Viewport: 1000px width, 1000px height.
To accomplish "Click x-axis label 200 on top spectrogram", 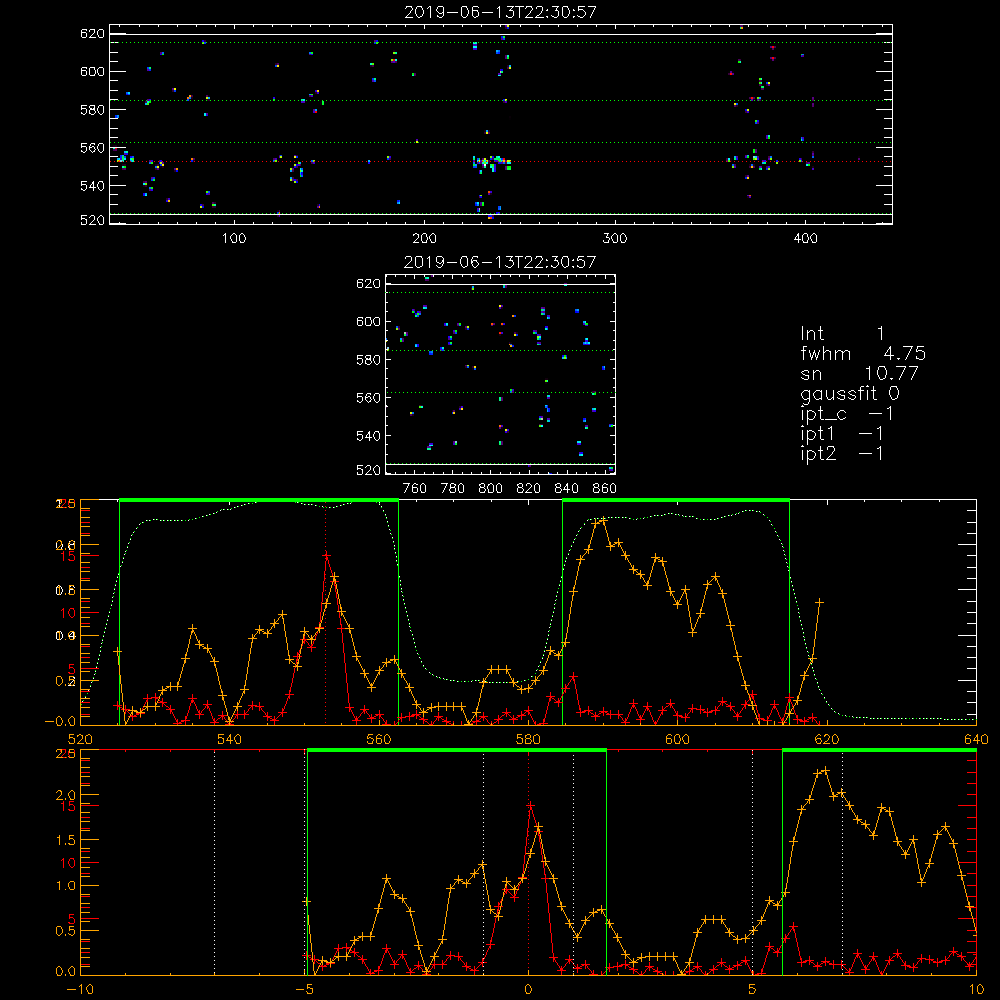I will click(424, 239).
